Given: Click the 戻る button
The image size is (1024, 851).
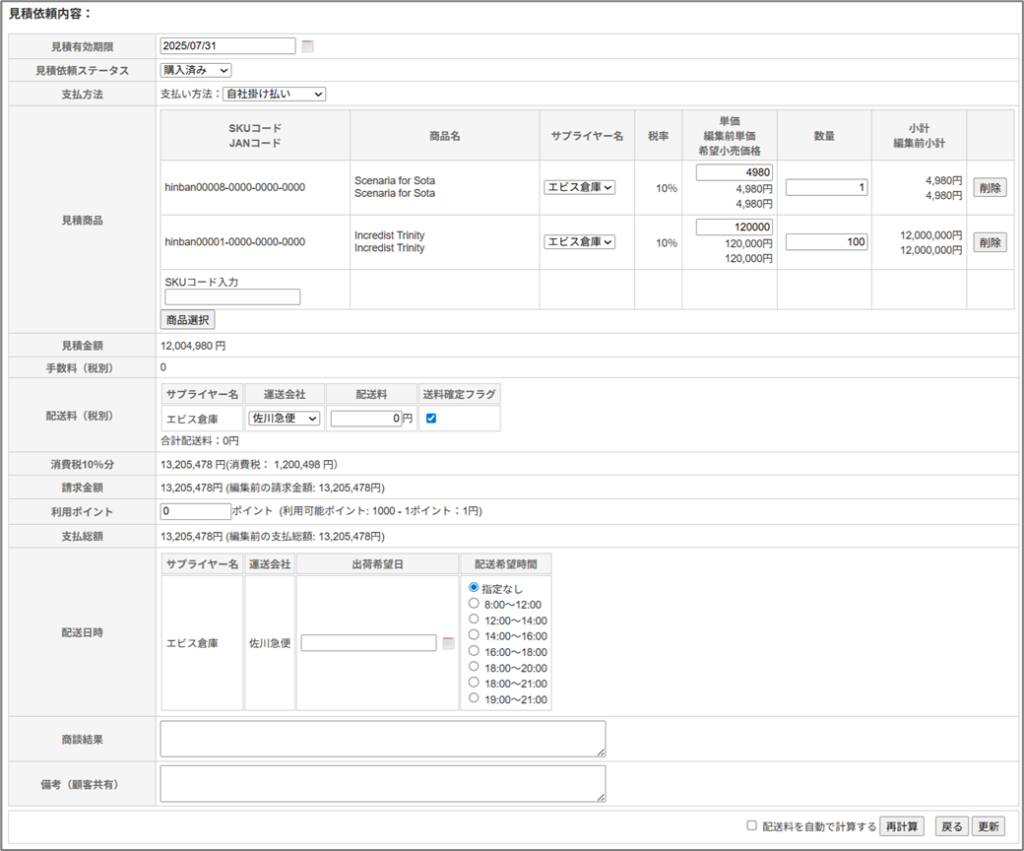Looking at the screenshot, I should (x=951, y=827).
